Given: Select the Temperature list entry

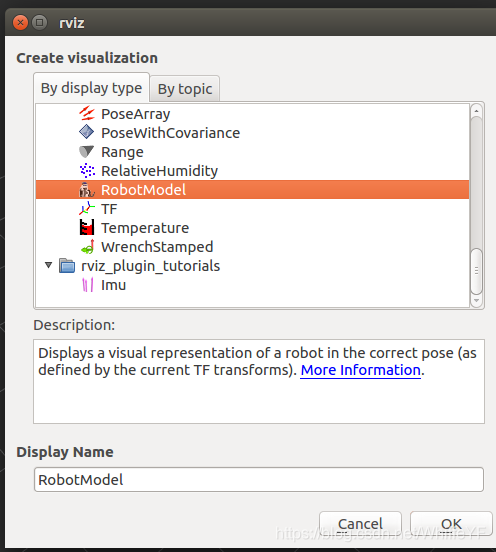Looking at the screenshot, I should pyautogui.click(x=145, y=228).
